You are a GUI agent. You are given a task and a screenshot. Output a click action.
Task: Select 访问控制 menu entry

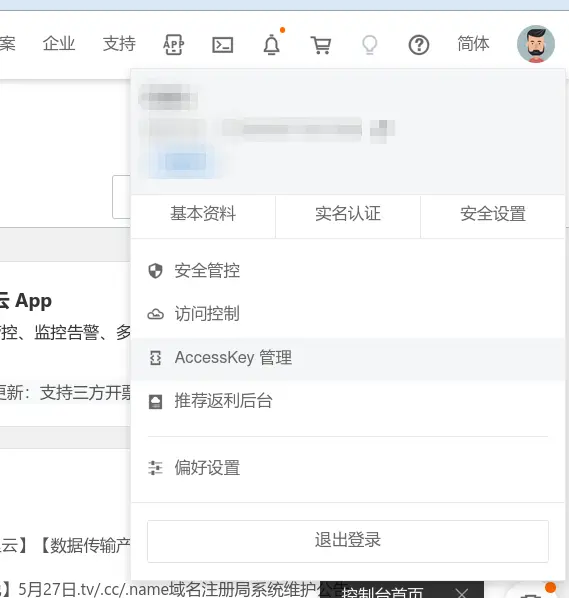tap(348, 314)
